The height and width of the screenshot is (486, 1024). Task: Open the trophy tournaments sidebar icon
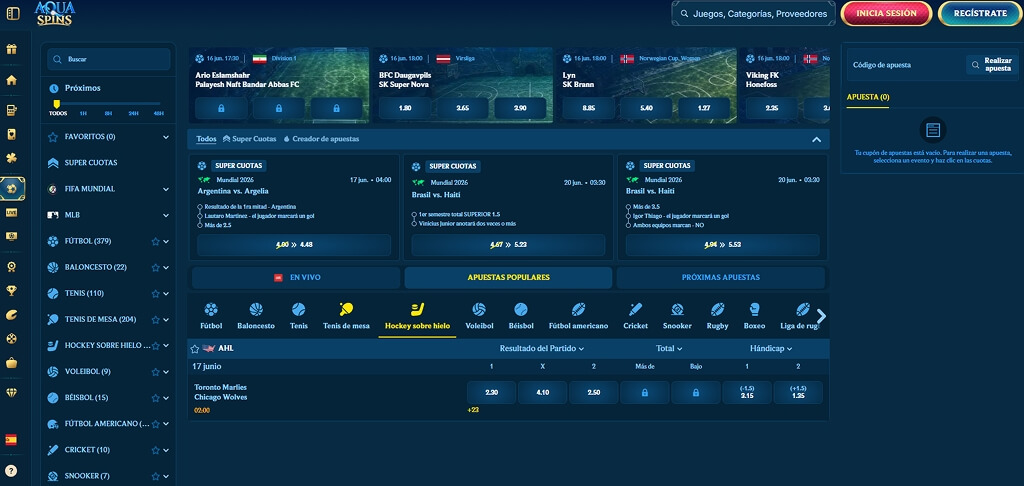coord(11,291)
